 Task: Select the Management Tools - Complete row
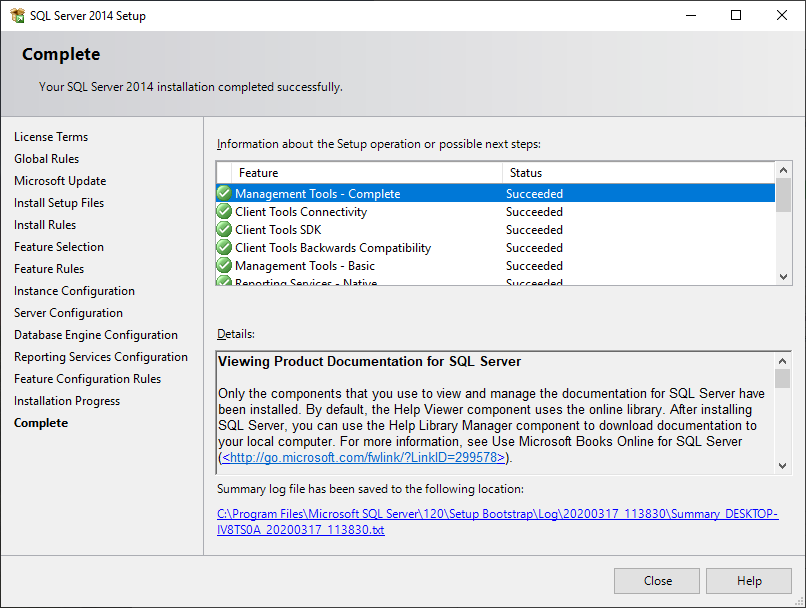tap(496, 193)
